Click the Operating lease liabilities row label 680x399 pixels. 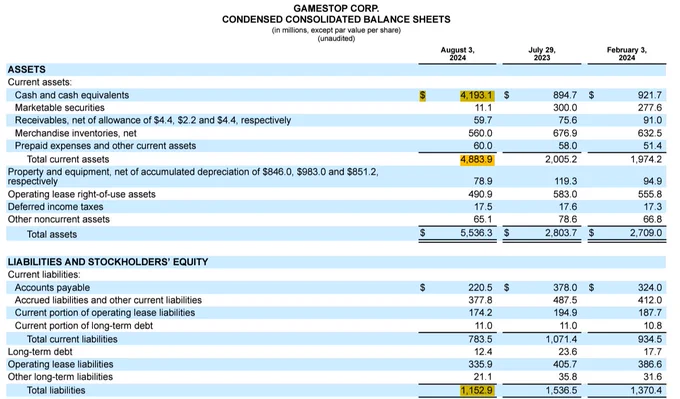(60, 364)
